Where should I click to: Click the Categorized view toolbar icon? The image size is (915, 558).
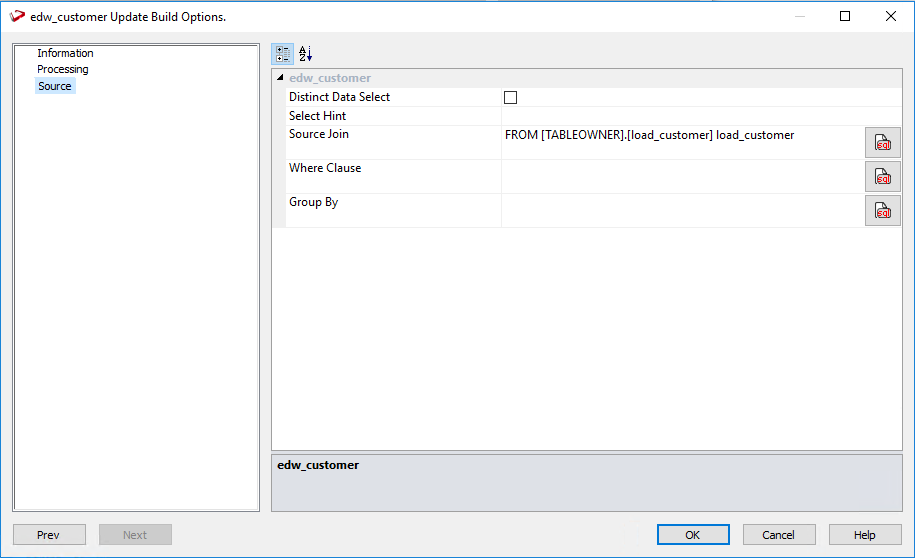(283, 54)
